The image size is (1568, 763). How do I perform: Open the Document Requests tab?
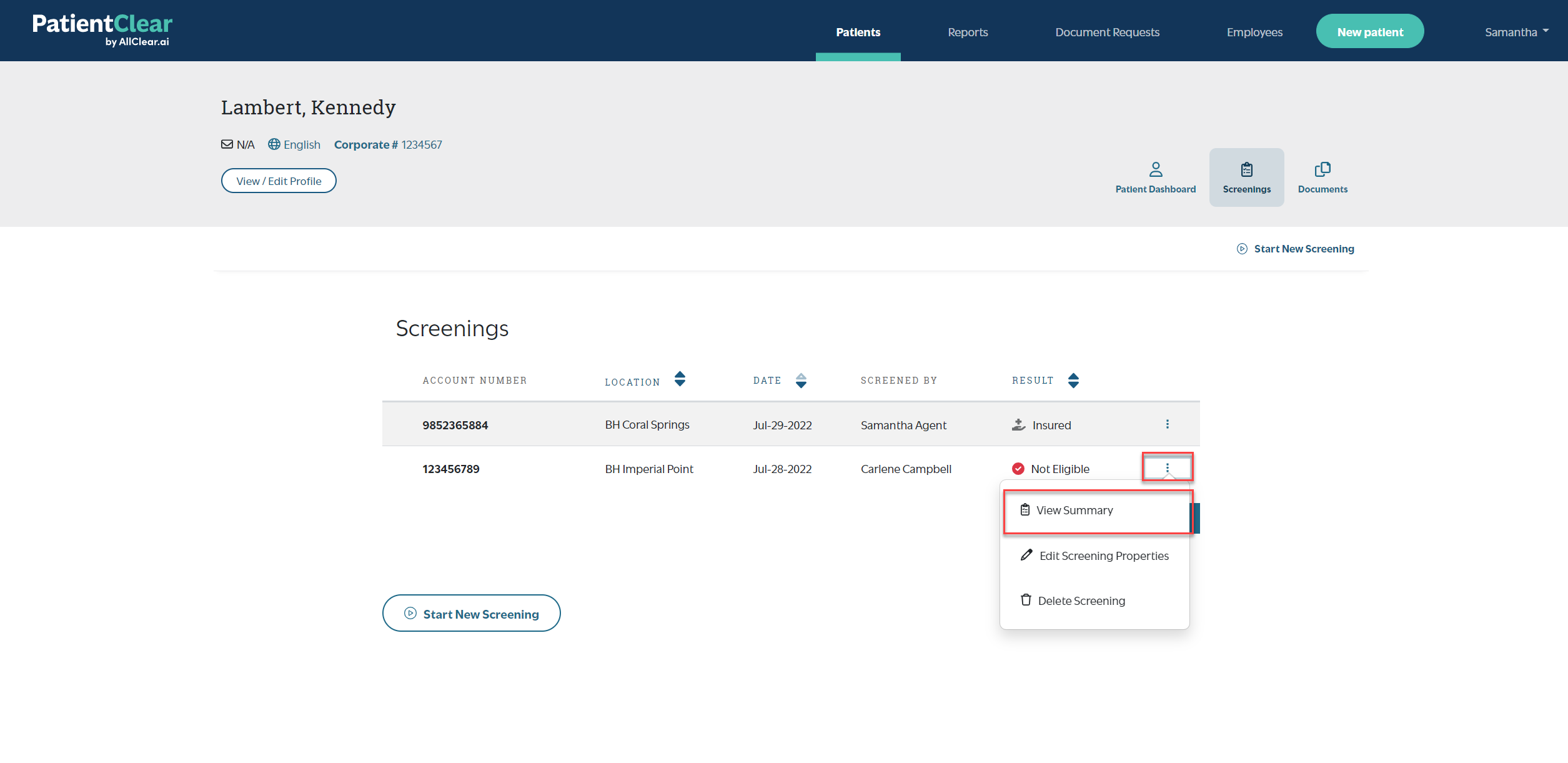tap(1107, 32)
